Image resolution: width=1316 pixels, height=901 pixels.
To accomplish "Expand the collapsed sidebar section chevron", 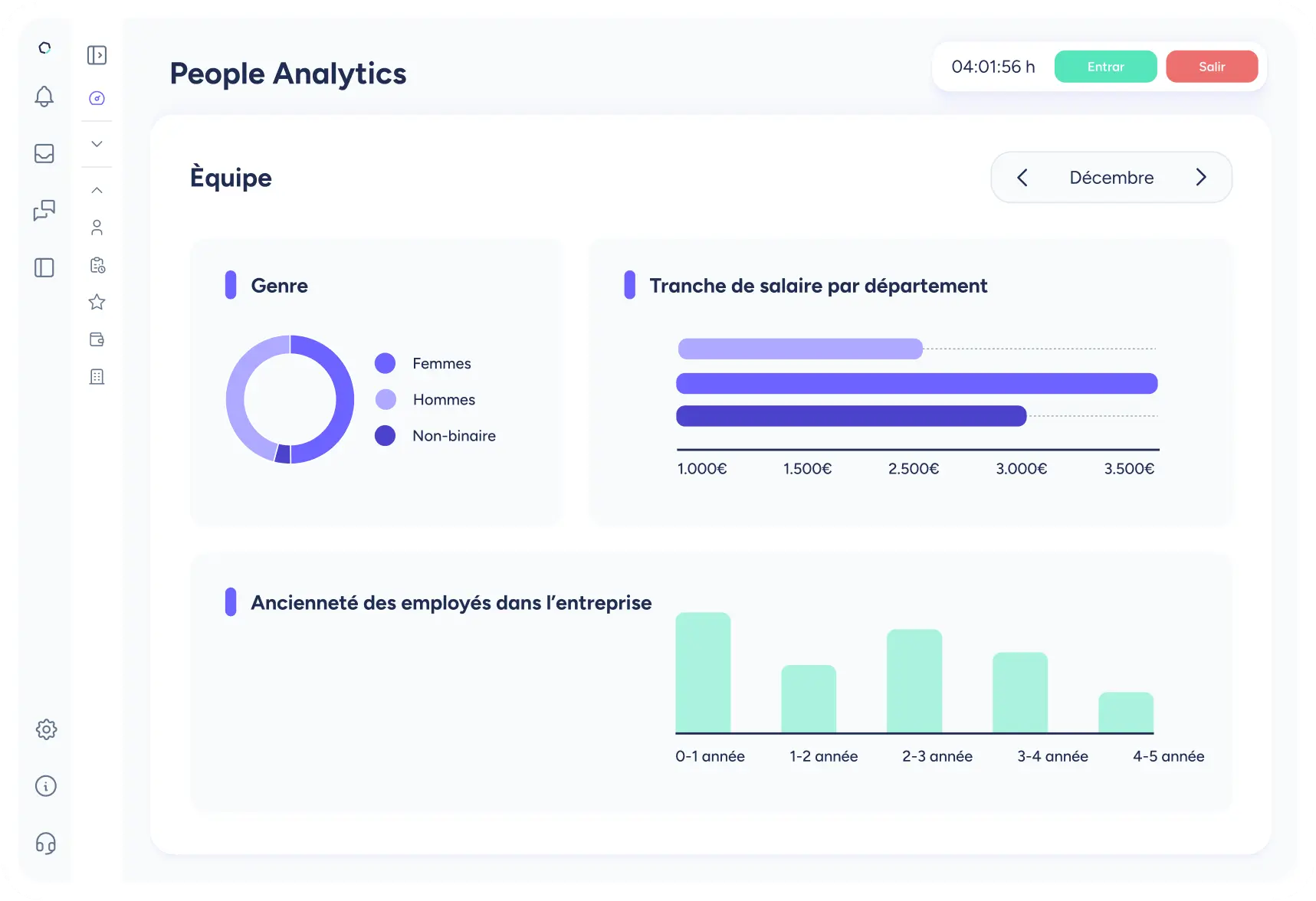I will tap(97, 144).
